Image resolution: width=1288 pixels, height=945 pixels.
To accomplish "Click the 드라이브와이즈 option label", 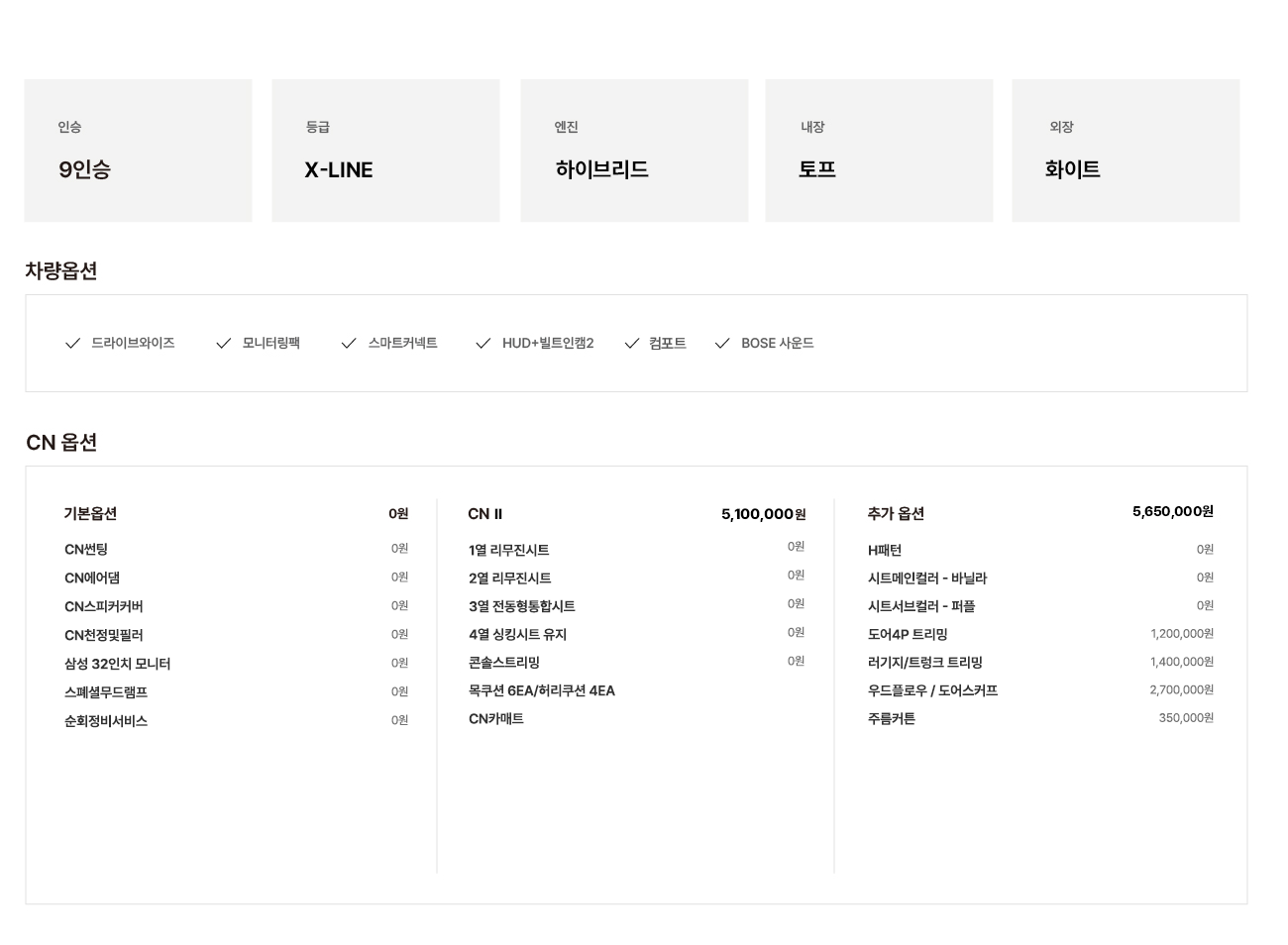I will [x=133, y=343].
